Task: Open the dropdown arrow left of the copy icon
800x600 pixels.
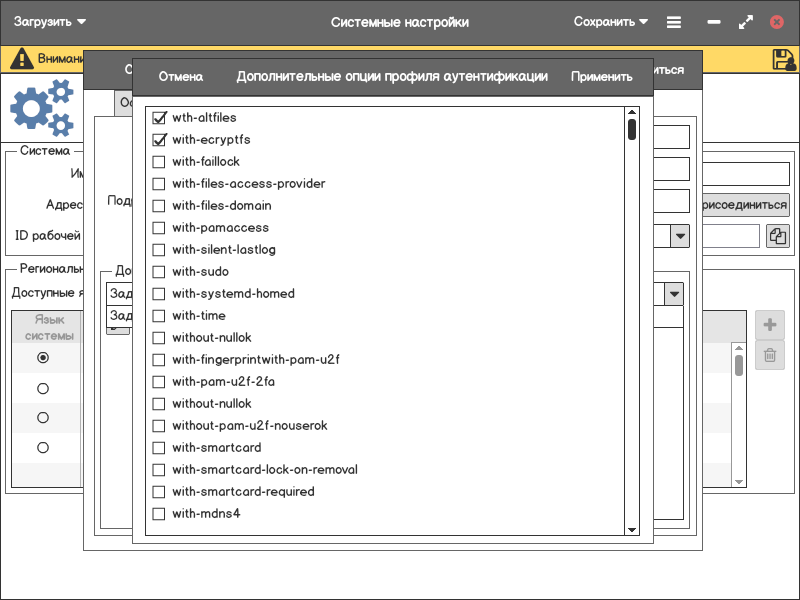Action: click(x=679, y=236)
